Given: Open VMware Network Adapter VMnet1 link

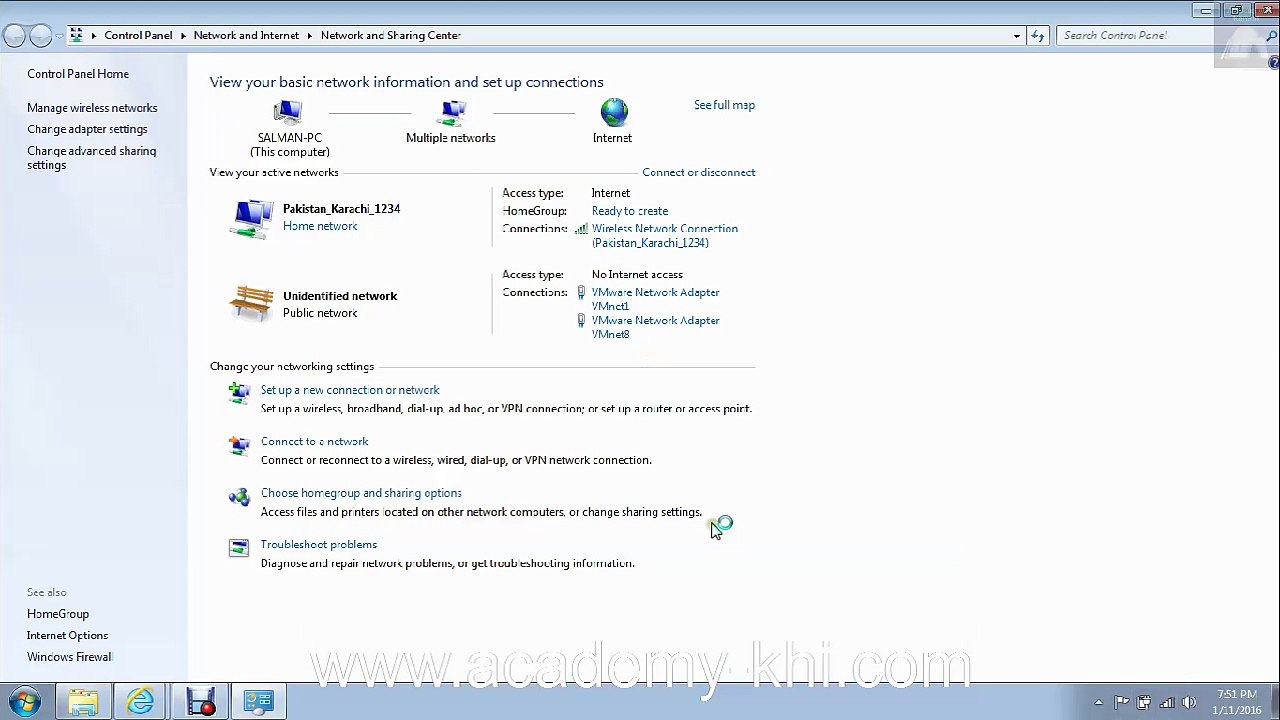Looking at the screenshot, I should click(x=656, y=299).
